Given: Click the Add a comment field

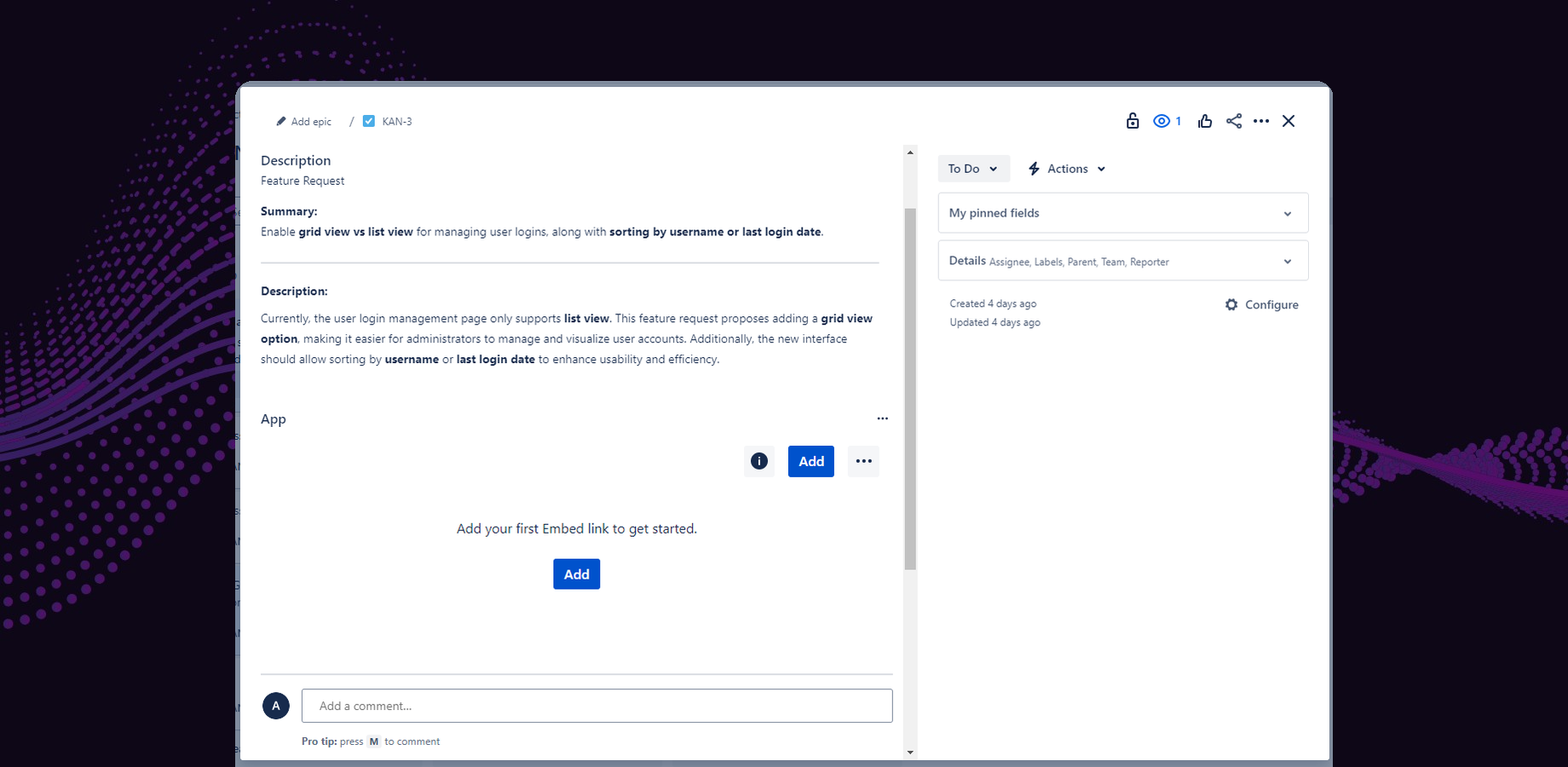Looking at the screenshot, I should point(597,706).
